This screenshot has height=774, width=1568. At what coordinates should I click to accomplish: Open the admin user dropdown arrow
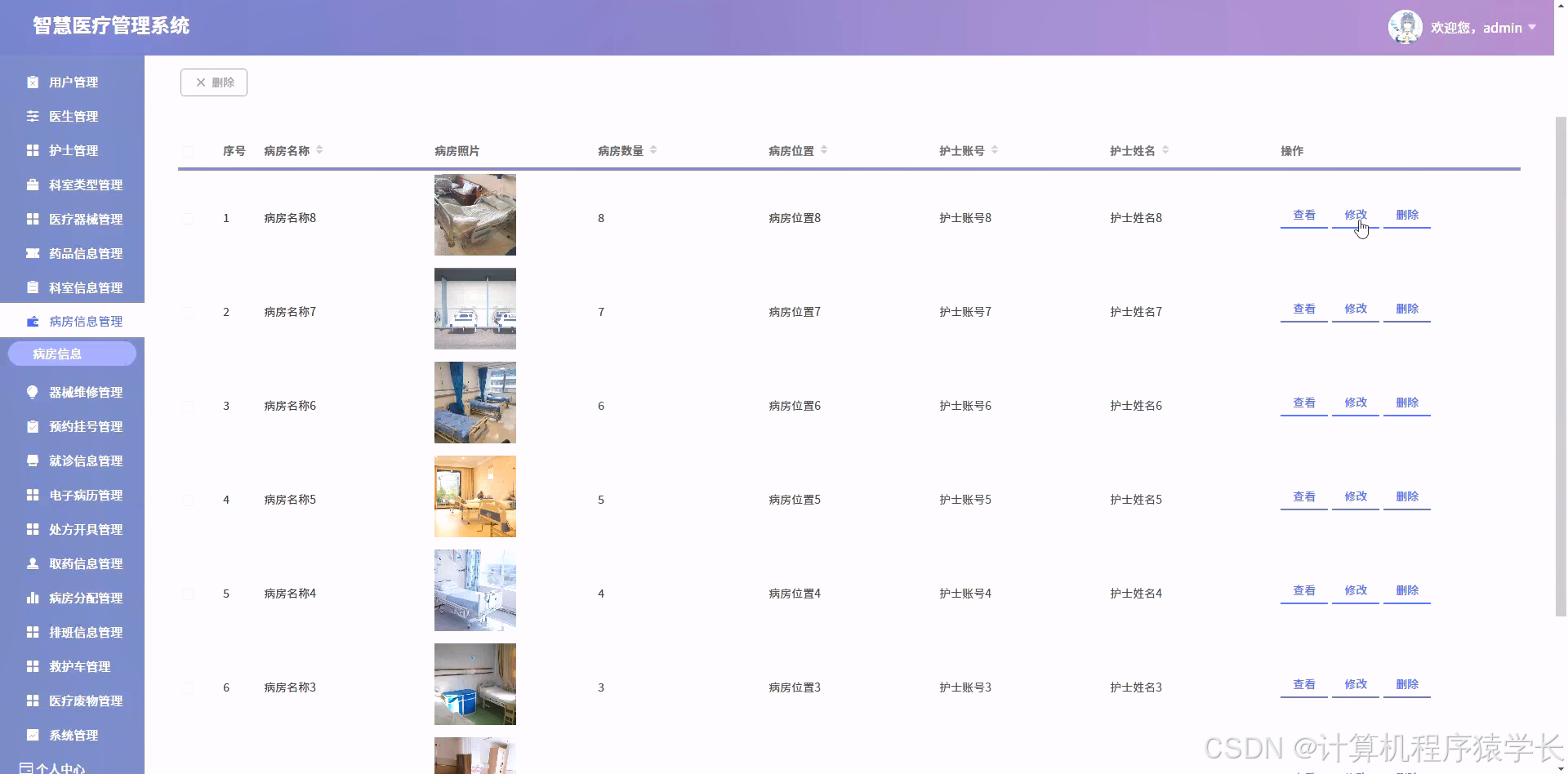point(1532,27)
